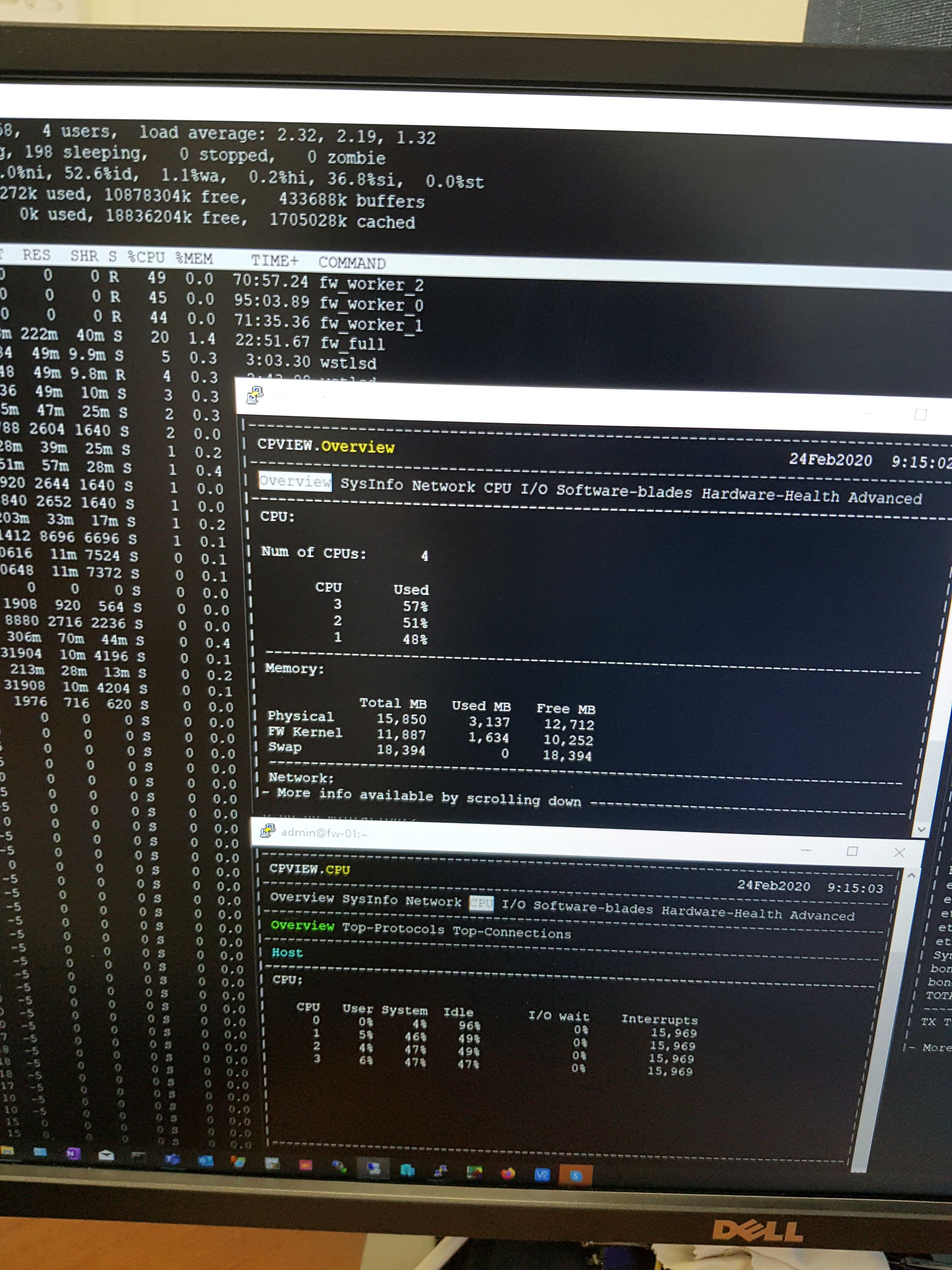The width and height of the screenshot is (952, 1270).
Task: Open Firefox from the taskbar
Action: (508, 1174)
